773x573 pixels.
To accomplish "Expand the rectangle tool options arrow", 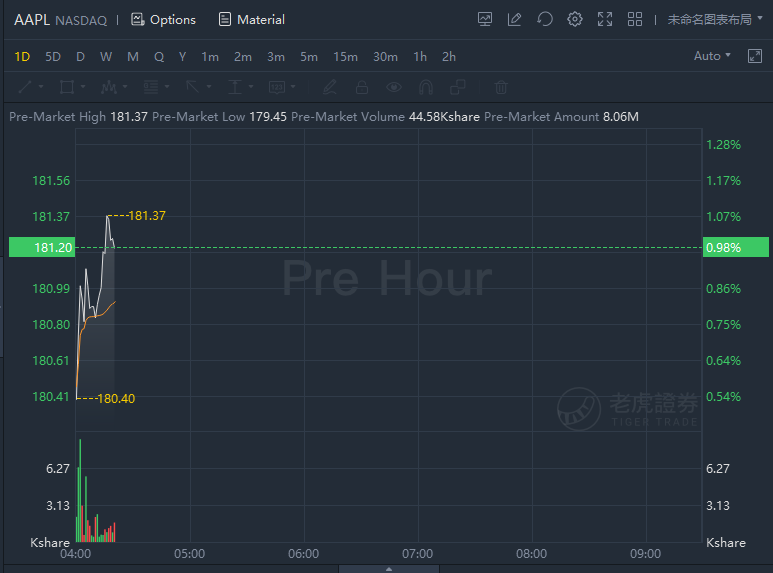I will (x=83, y=87).
